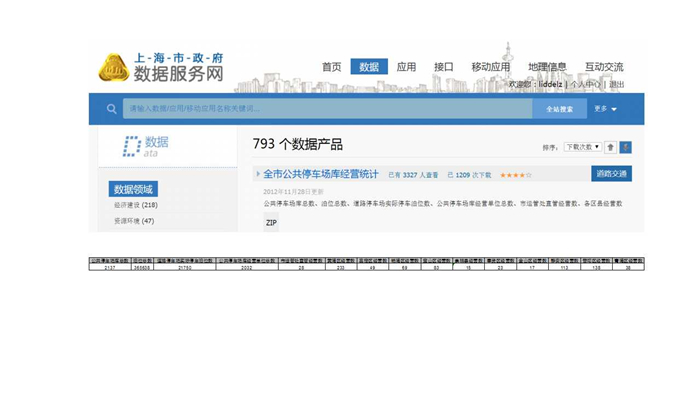The width and height of the screenshot is (700, 393).
Task: Select the 数据 navigation tab
Action: [369, 67]
